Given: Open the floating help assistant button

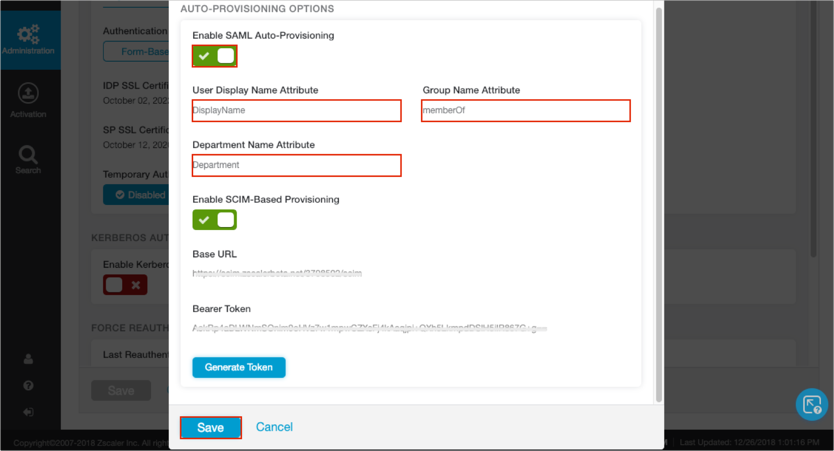Looking at the screenshot, I should (811, 404).
